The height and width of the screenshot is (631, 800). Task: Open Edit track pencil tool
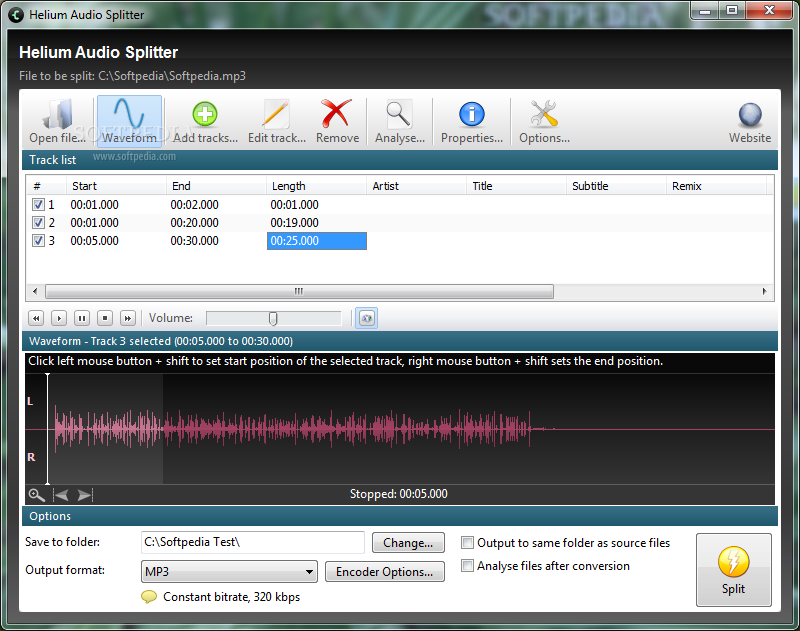(x=277, y=121)
